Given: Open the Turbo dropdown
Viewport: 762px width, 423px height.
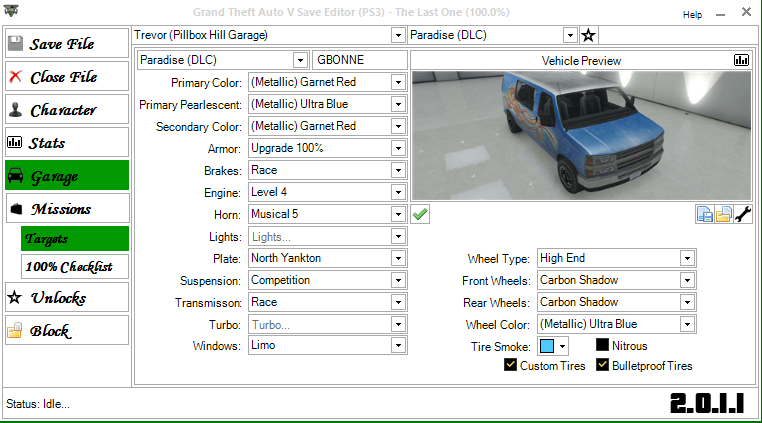Looking at the screenshot, I should [x=398, y=324].
